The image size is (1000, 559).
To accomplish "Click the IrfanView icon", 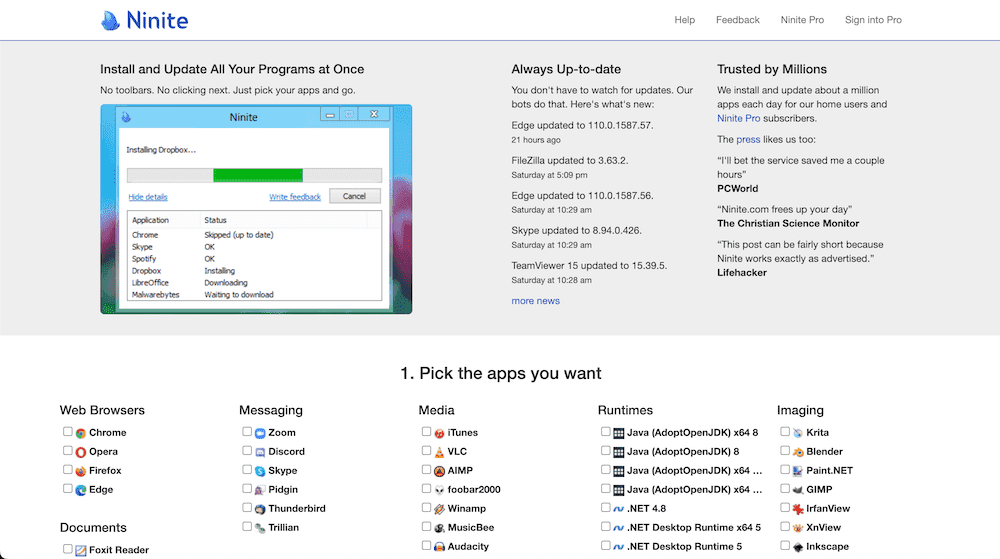I will 798,509.
